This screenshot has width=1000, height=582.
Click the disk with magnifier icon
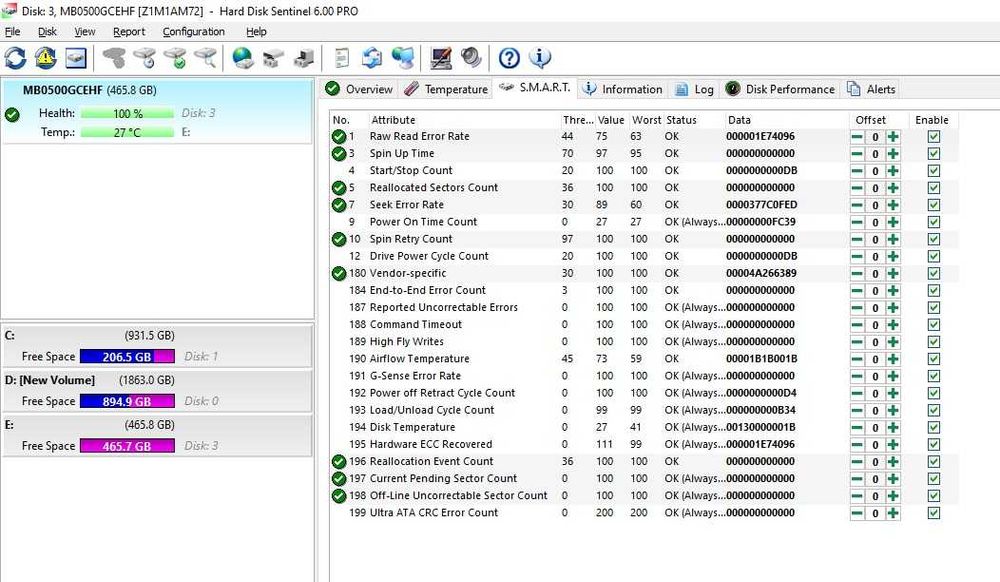[x=206, y=58]
